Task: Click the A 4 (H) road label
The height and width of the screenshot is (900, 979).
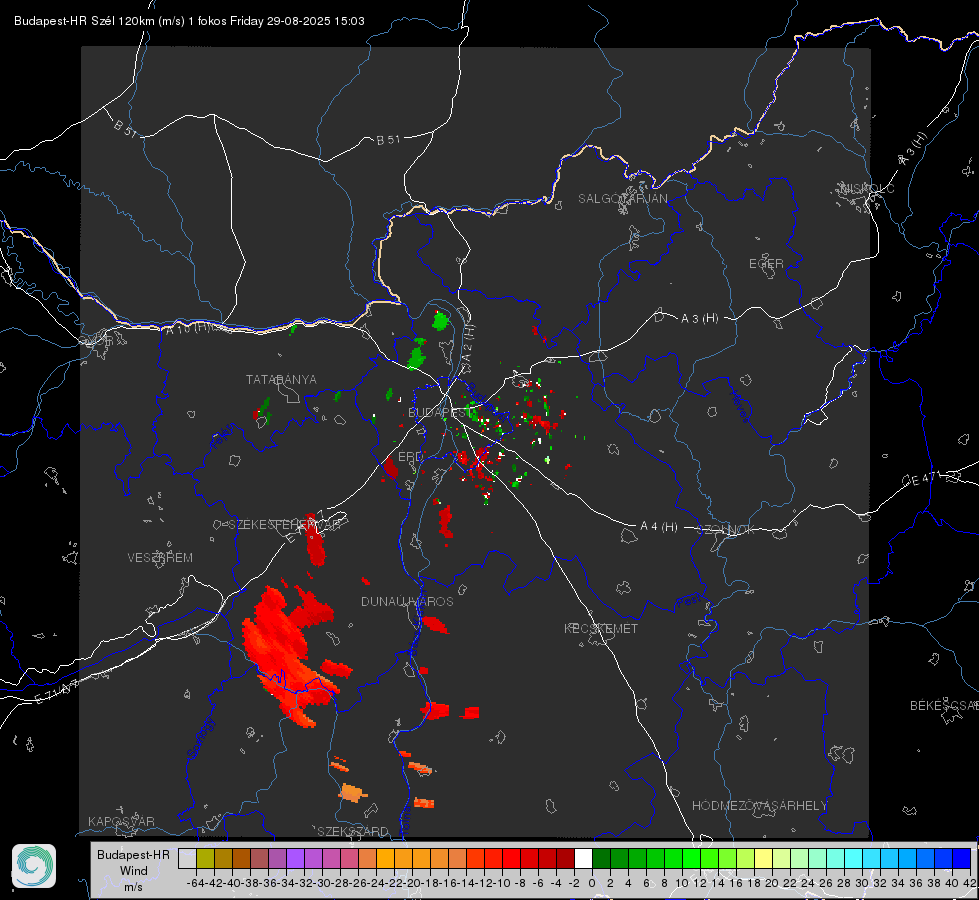Action: [659, 527]
